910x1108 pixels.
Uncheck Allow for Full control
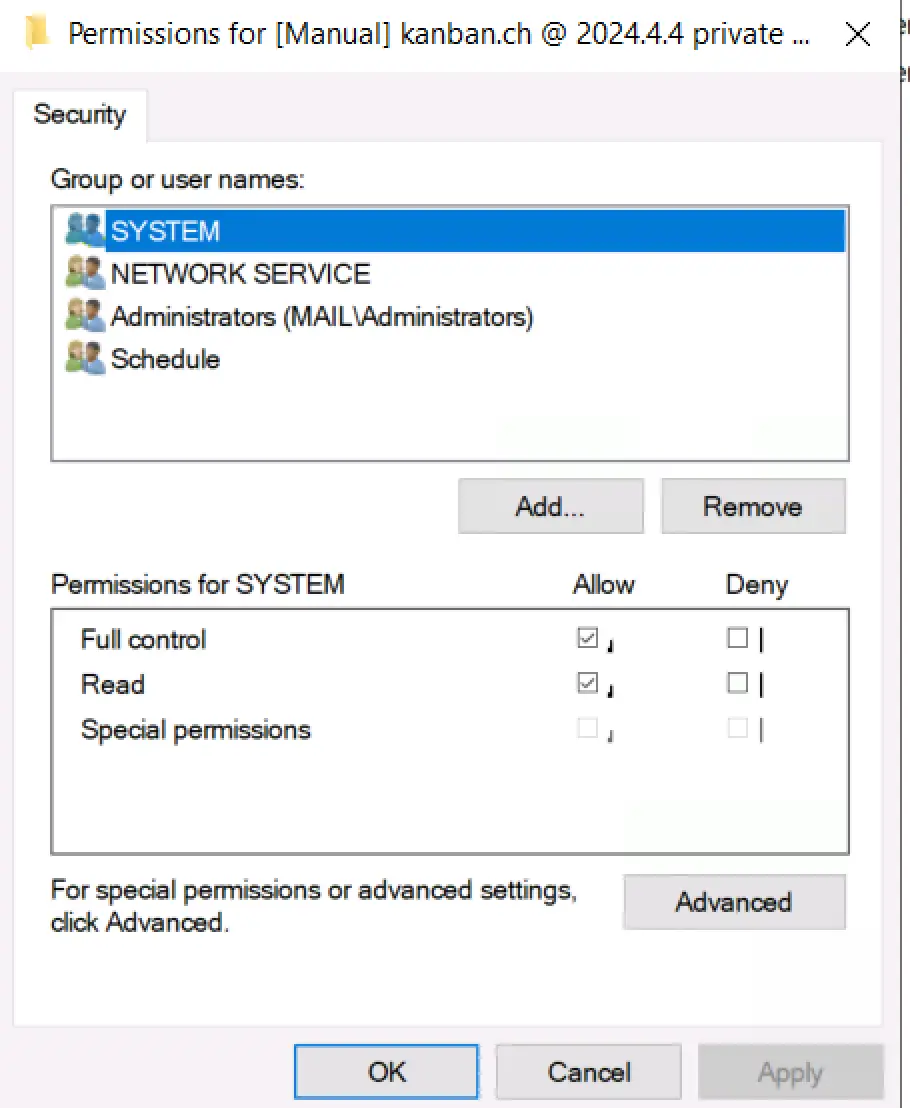coord(590,638)
